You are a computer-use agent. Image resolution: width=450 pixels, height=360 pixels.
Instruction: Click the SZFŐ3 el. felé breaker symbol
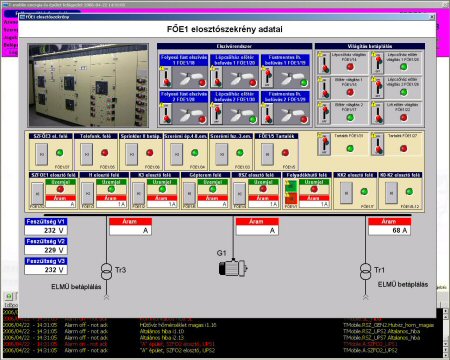click(x=42, y=154)
